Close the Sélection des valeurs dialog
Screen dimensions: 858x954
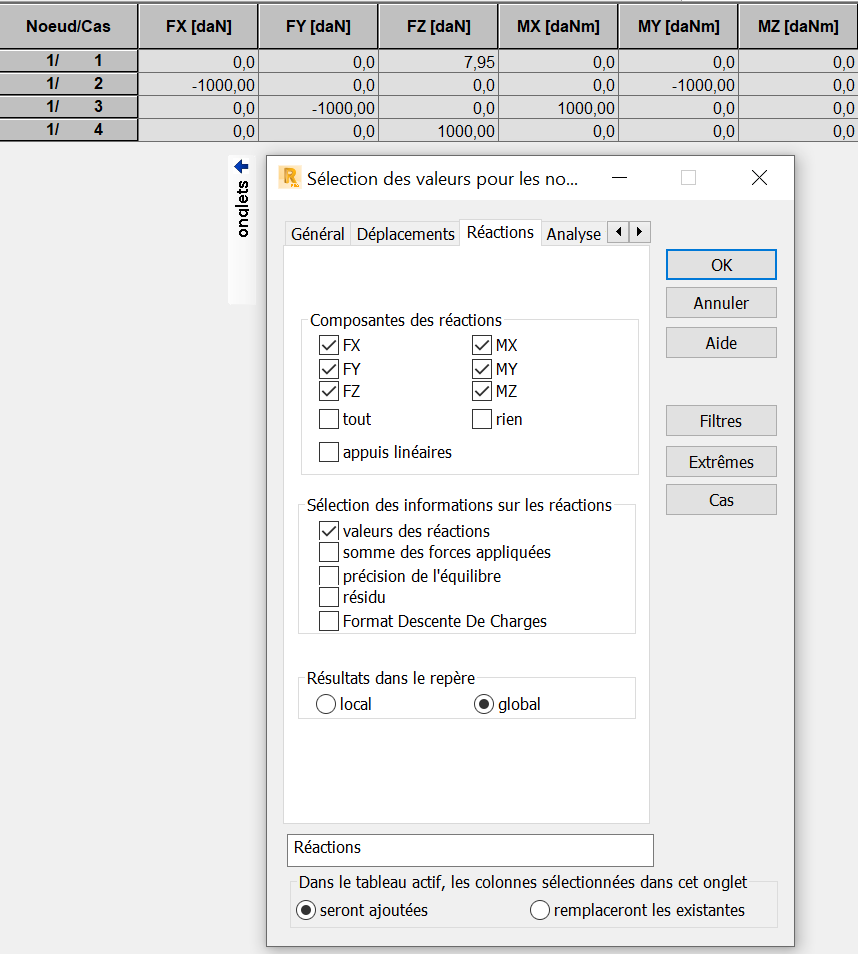(759, 178)
